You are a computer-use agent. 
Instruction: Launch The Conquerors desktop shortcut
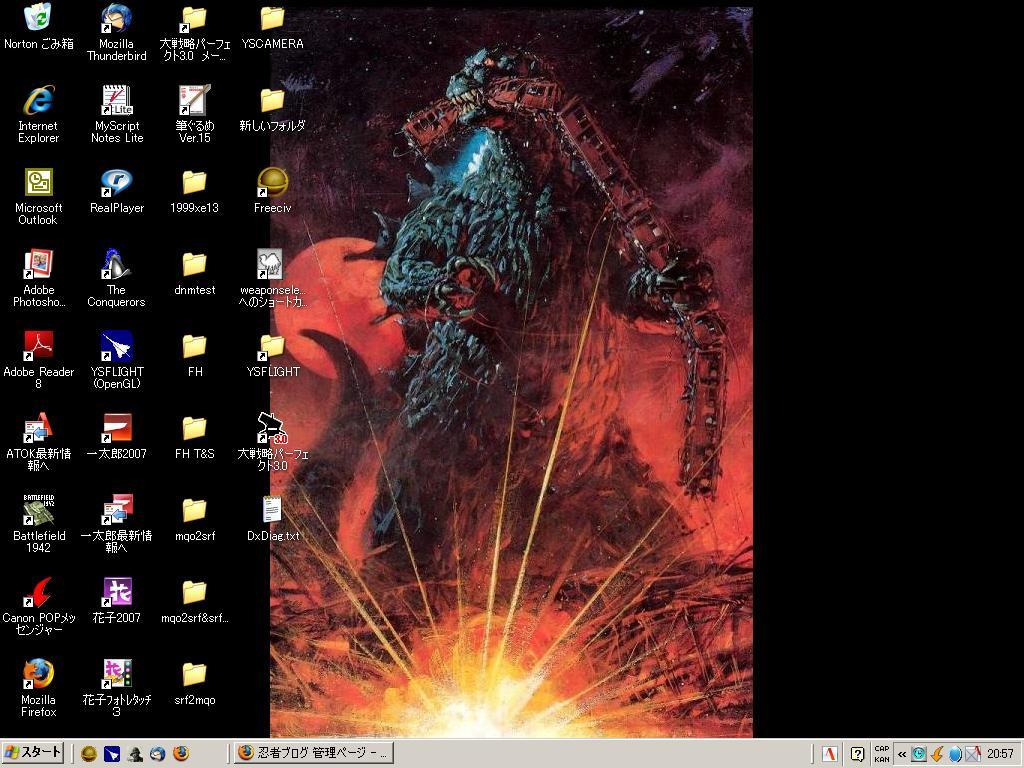click(x=116, y=279)
